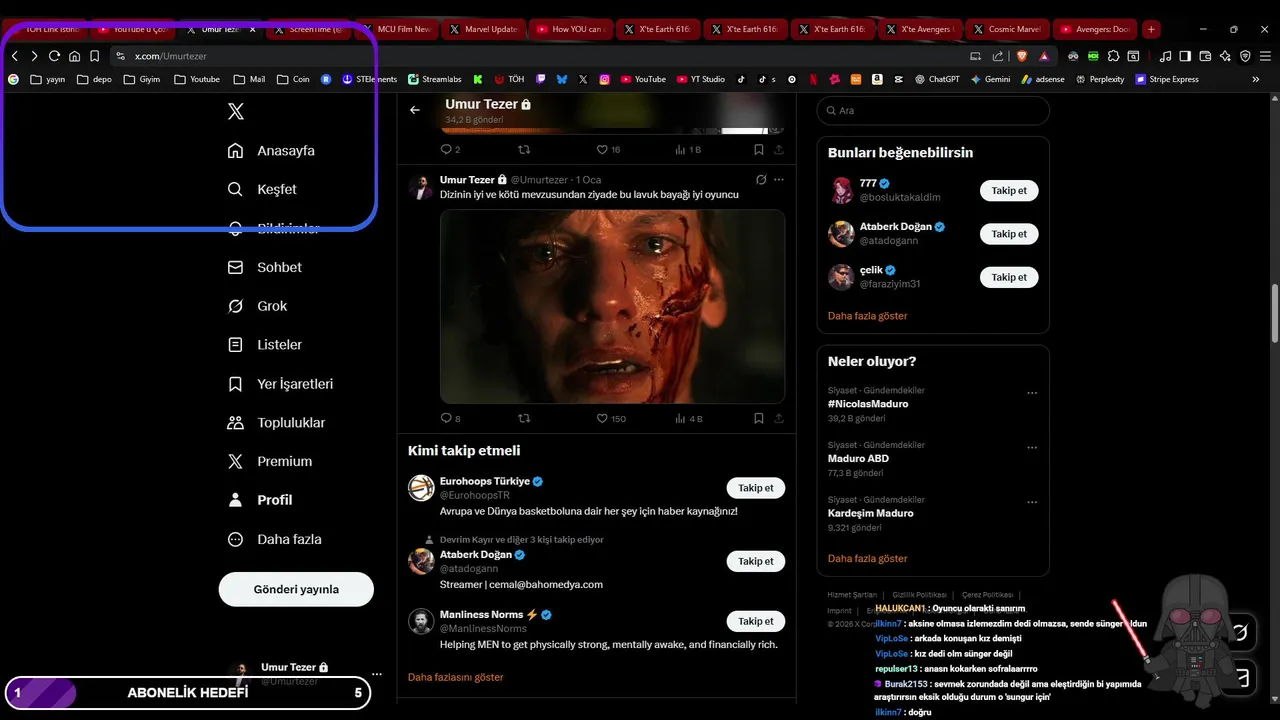Follow 777 with Takip et
The width and height of the screenshot is (1280, 720).
coord(1009,190)
